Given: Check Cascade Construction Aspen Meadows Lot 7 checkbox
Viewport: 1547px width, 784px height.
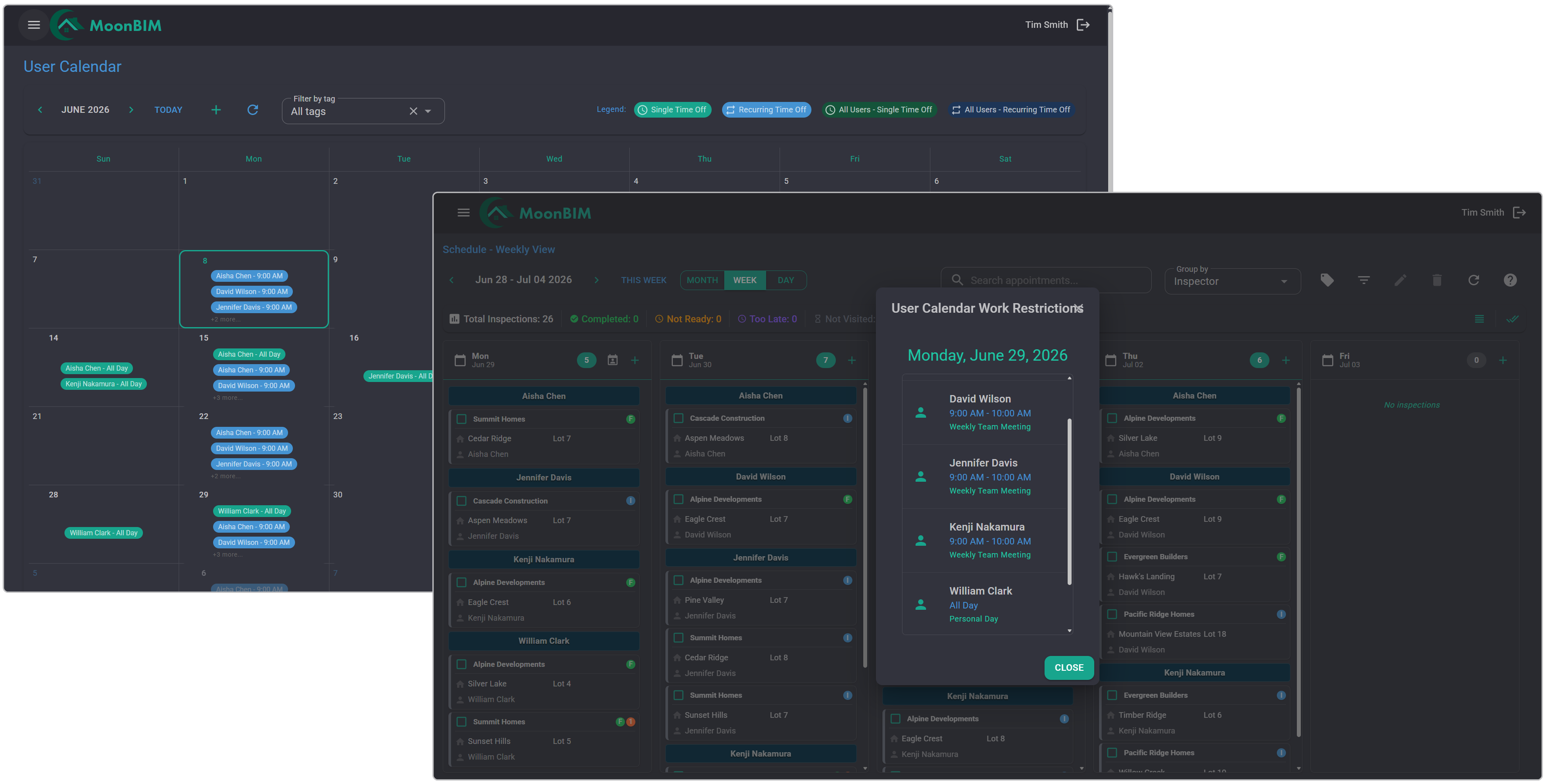Looking at the screenshot, I should (461, 500).
